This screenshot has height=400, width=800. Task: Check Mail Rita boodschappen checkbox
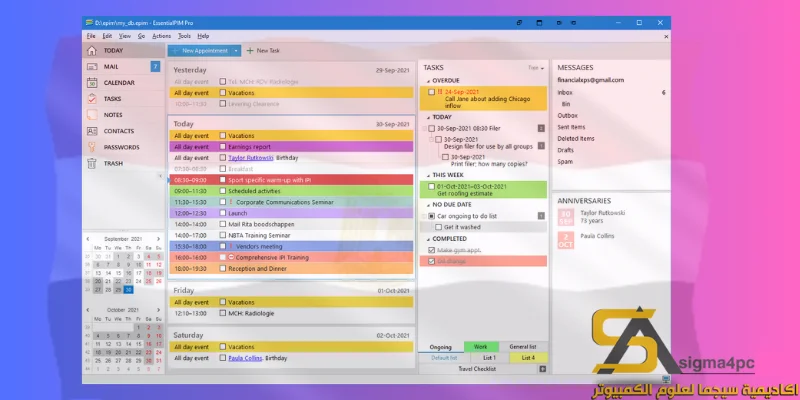click(x=222, y=224)
